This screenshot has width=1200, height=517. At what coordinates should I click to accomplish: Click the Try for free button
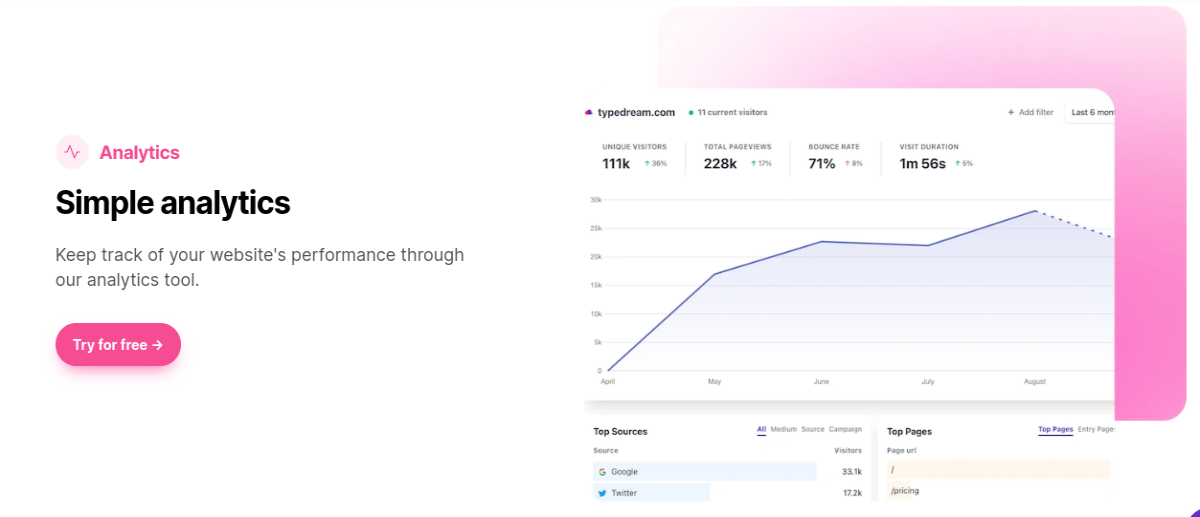point(118,345)
